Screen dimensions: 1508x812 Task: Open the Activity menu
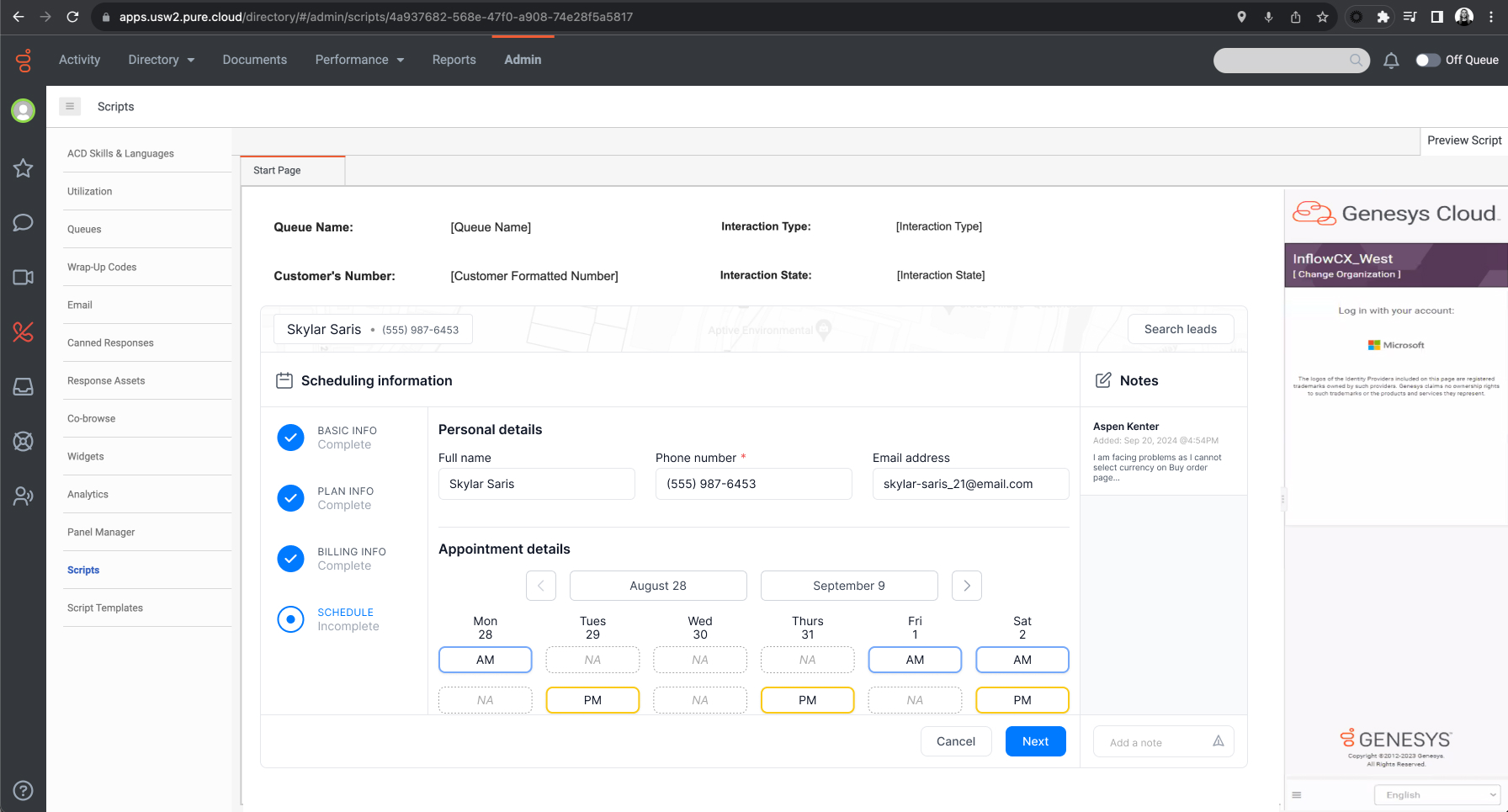point(79,60)
